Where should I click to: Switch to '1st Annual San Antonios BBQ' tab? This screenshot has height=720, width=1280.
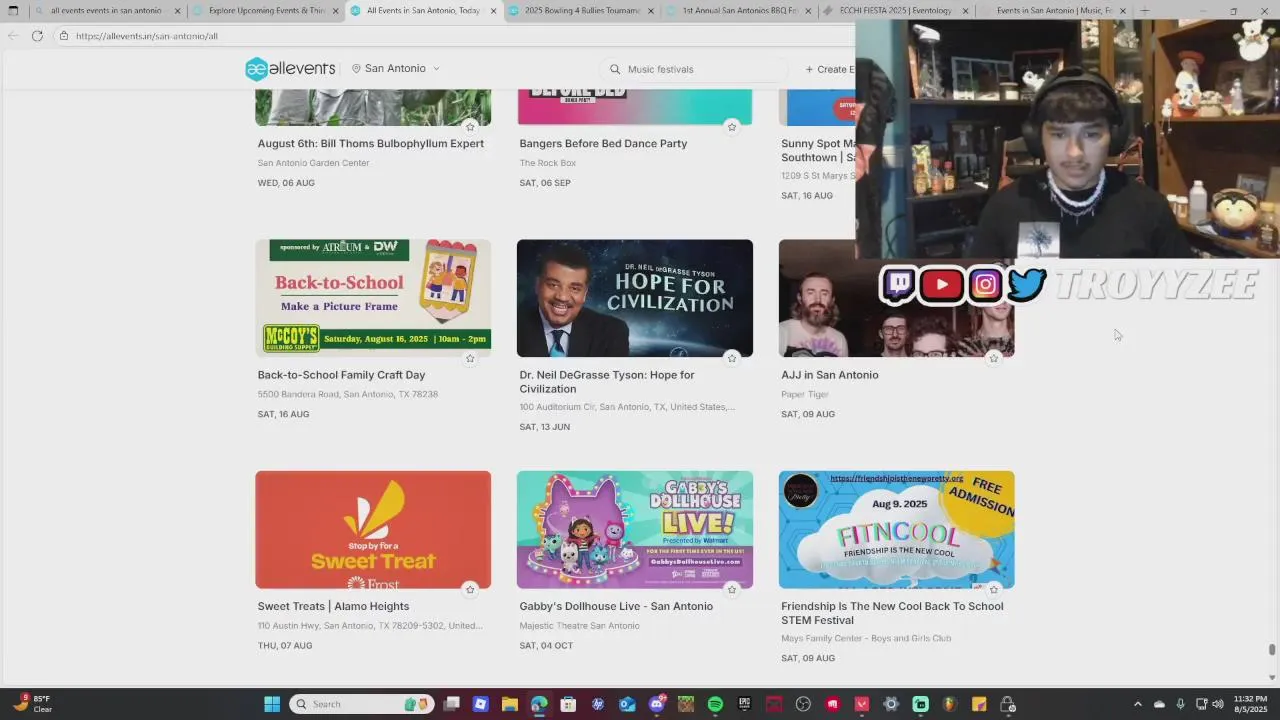coord(738,11)
